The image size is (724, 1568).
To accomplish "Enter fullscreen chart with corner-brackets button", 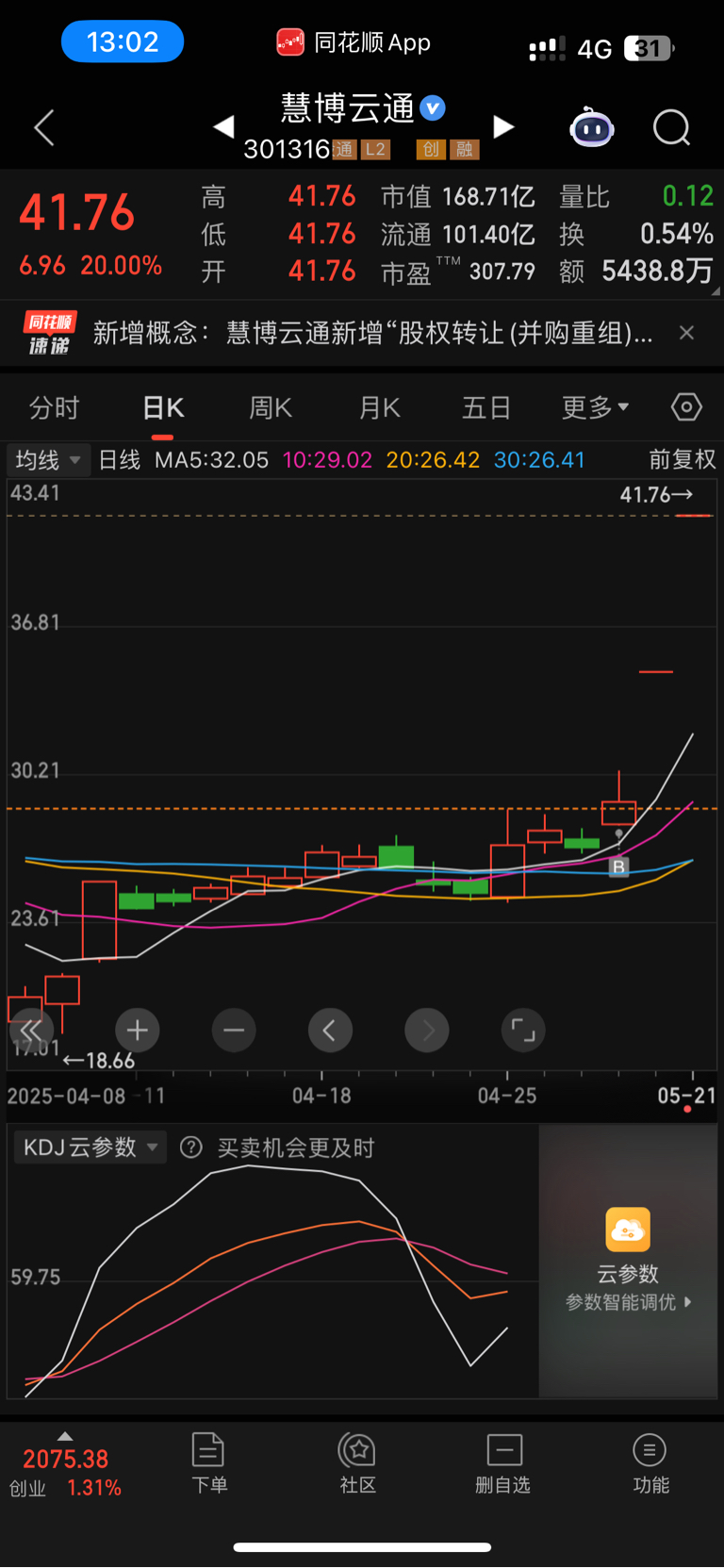I will 523,1030.
